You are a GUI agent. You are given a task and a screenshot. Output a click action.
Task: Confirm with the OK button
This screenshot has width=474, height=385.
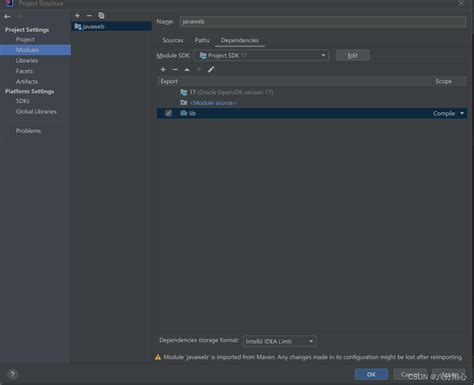point(371,374)
